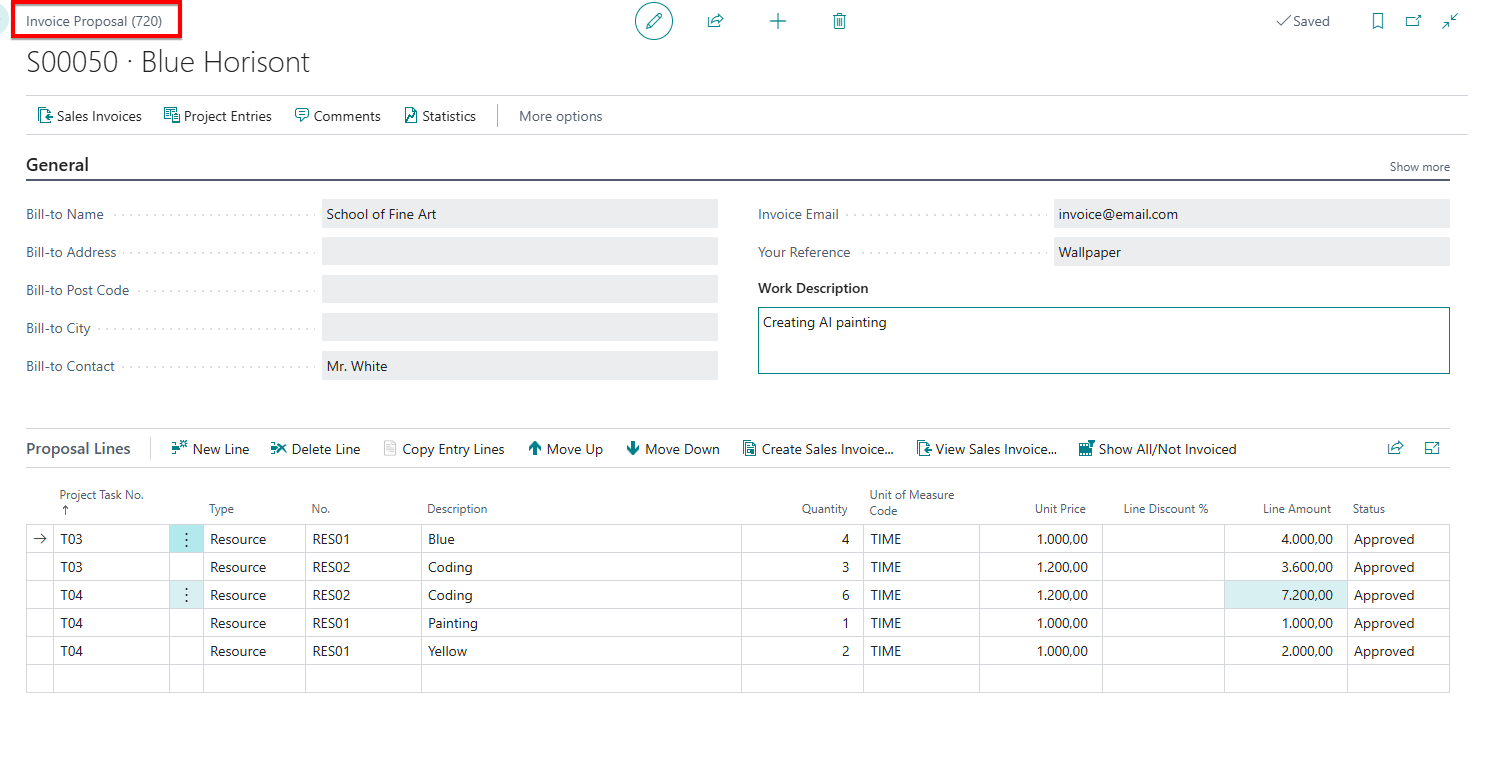Click Unit Price column header
This screenshot has width=1505, height=778.
pyautogui.click(x=1060, y=509)
